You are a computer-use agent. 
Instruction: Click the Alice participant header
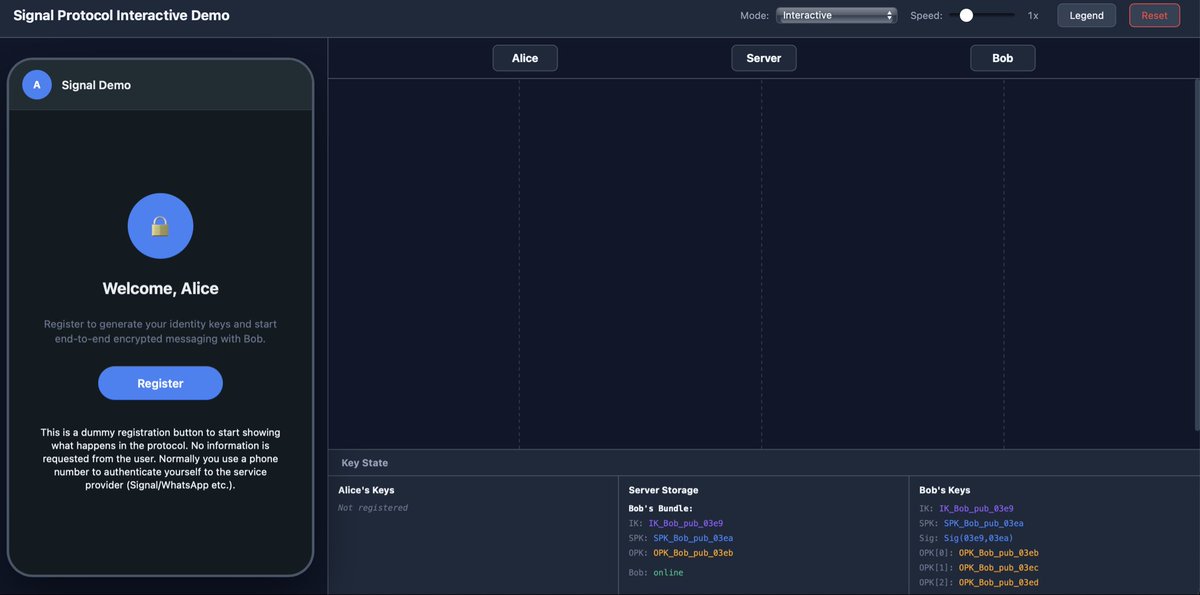click(525, 58)
